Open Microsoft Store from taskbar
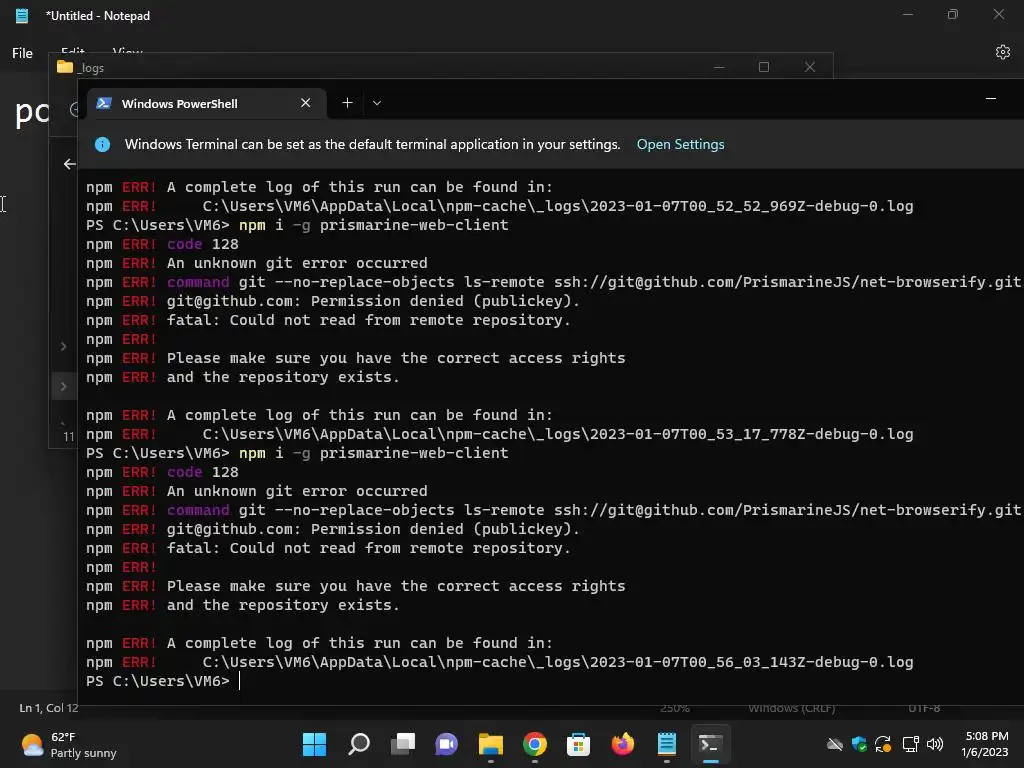This screenshot has width=1024, height=768. pyautogui.click(x=579, y=744)
